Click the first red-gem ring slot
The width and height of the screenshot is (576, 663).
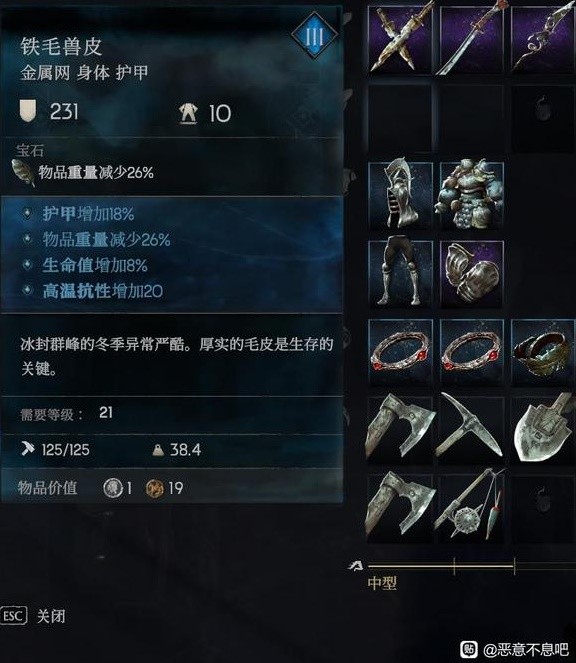[x=400, y=353]
